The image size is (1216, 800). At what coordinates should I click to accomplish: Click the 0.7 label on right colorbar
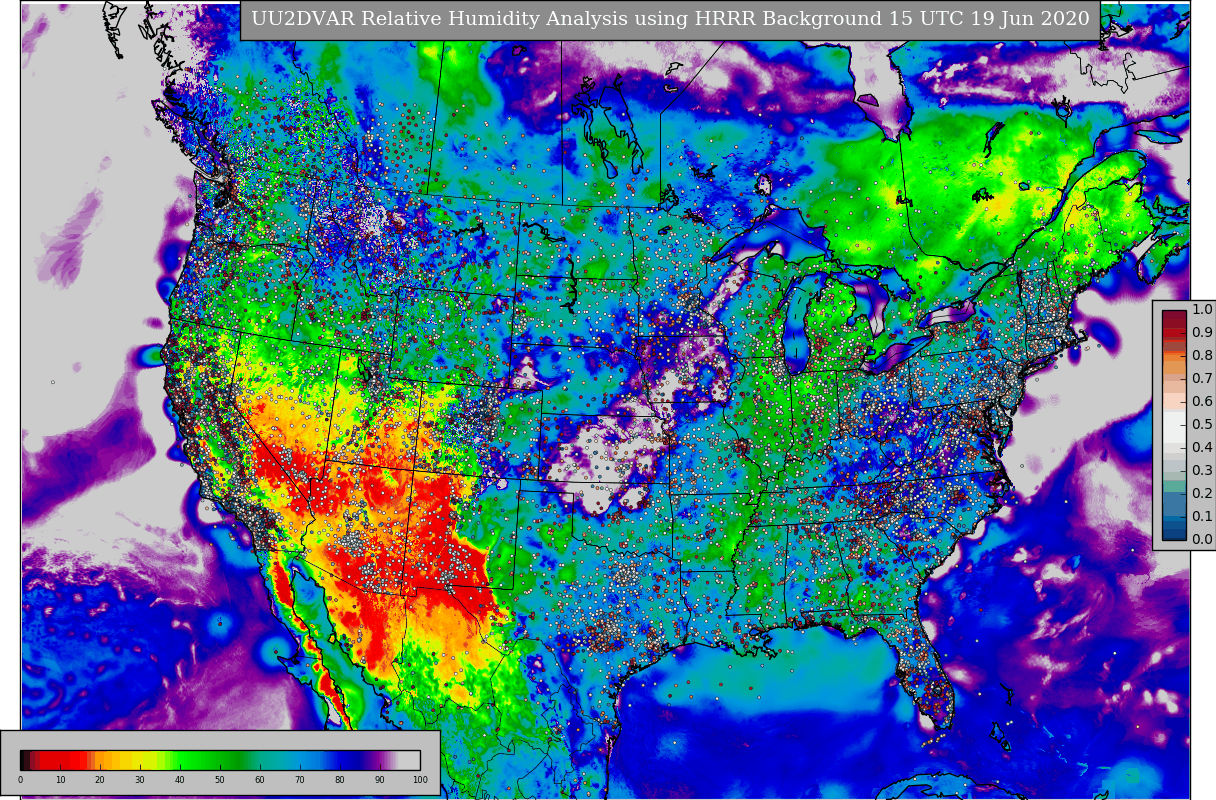coord(1201,379)
